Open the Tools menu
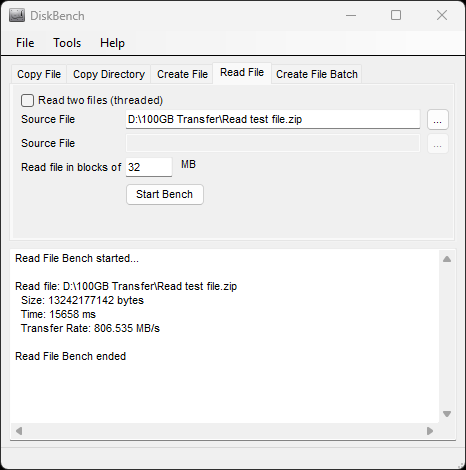This screenshot has height=470, width=466. coord(67,43)
